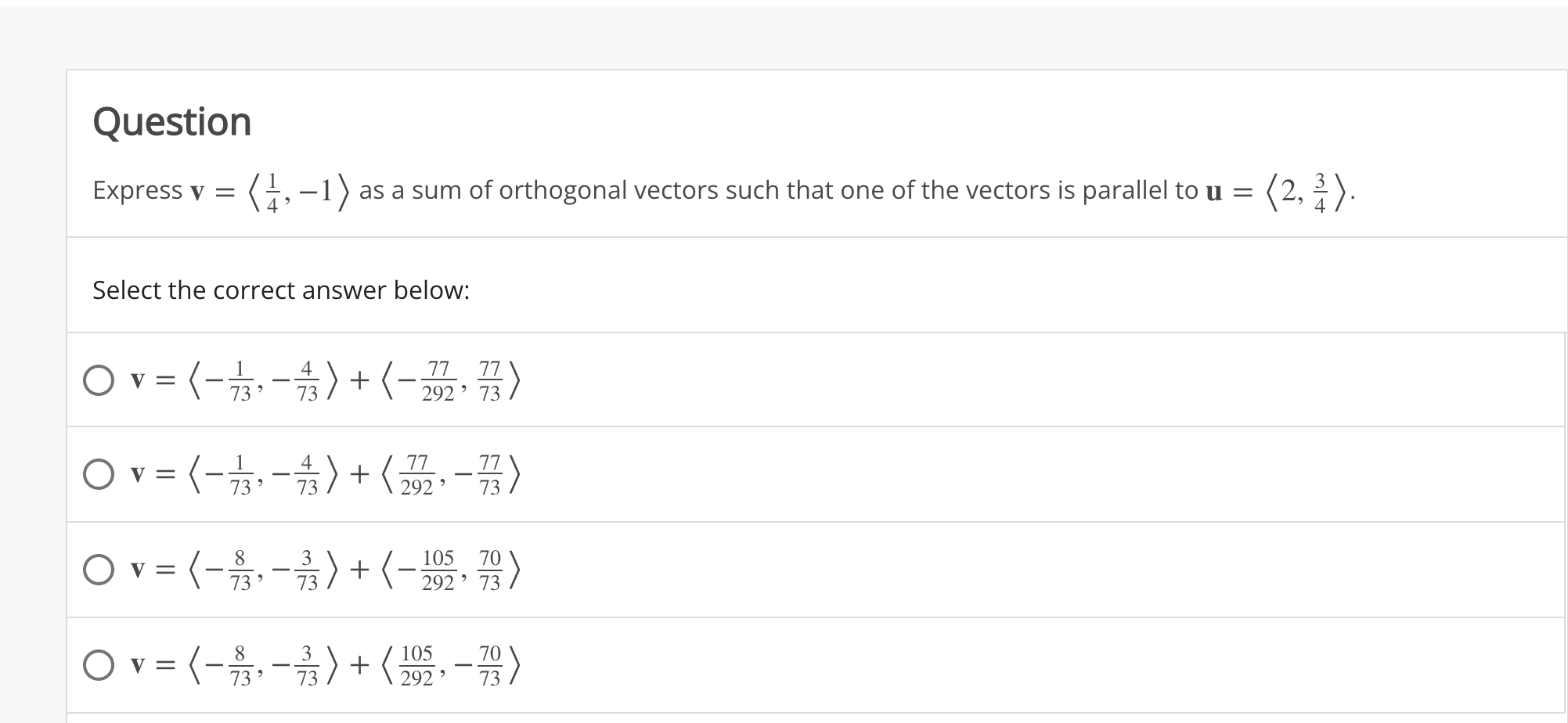
Task: Click the 'Express' word starting the question
Action: point(138,190)
